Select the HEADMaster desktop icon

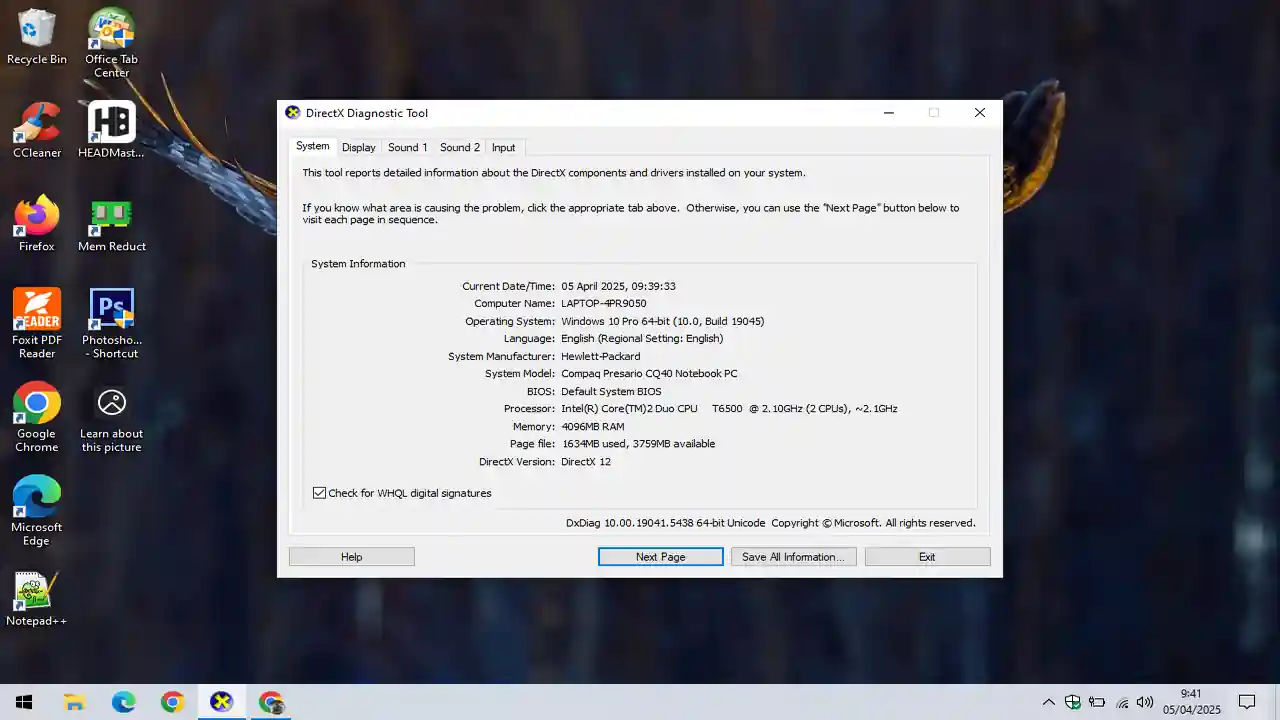(x=112, y=130)
